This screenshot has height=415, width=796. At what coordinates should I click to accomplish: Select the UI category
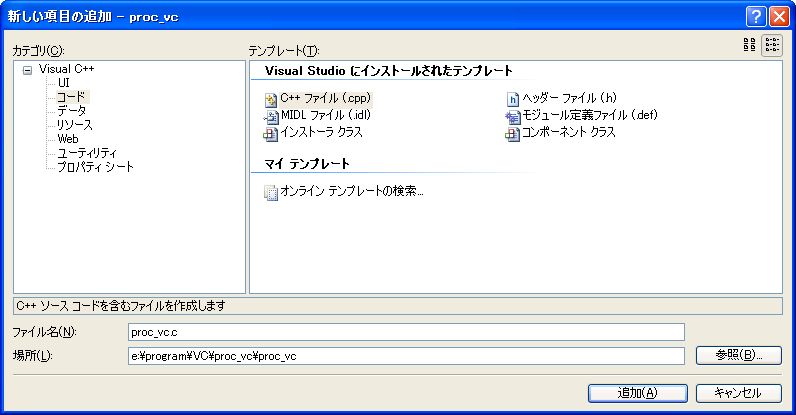tap(63, 83)
